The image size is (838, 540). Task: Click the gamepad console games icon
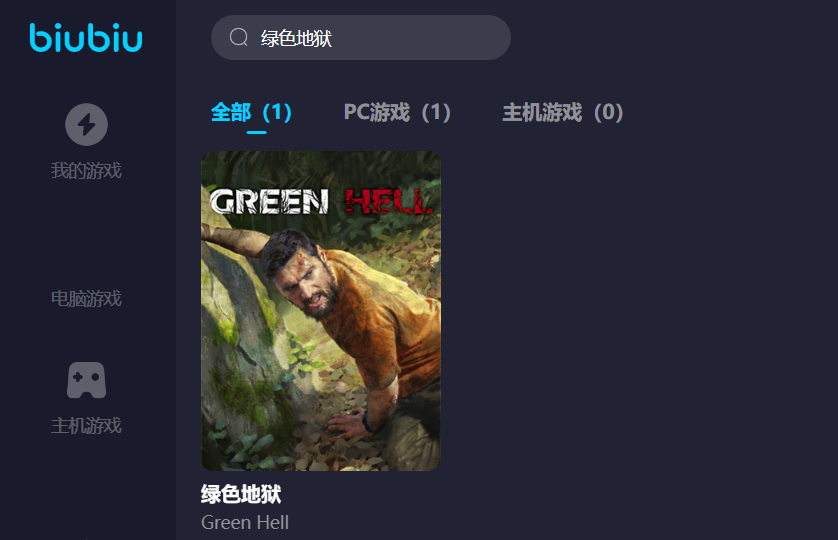(x=87, y=380)
